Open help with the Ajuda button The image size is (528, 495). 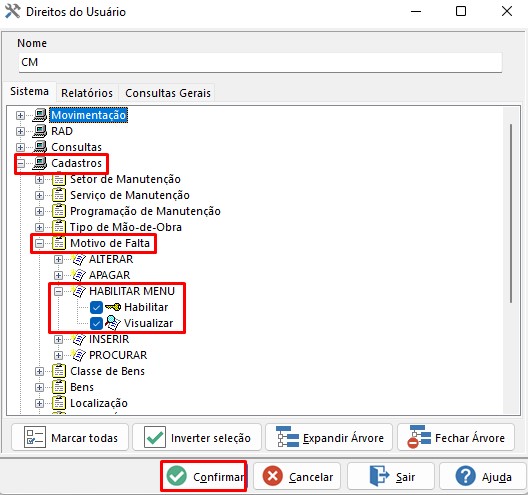(x=483, y=476)
